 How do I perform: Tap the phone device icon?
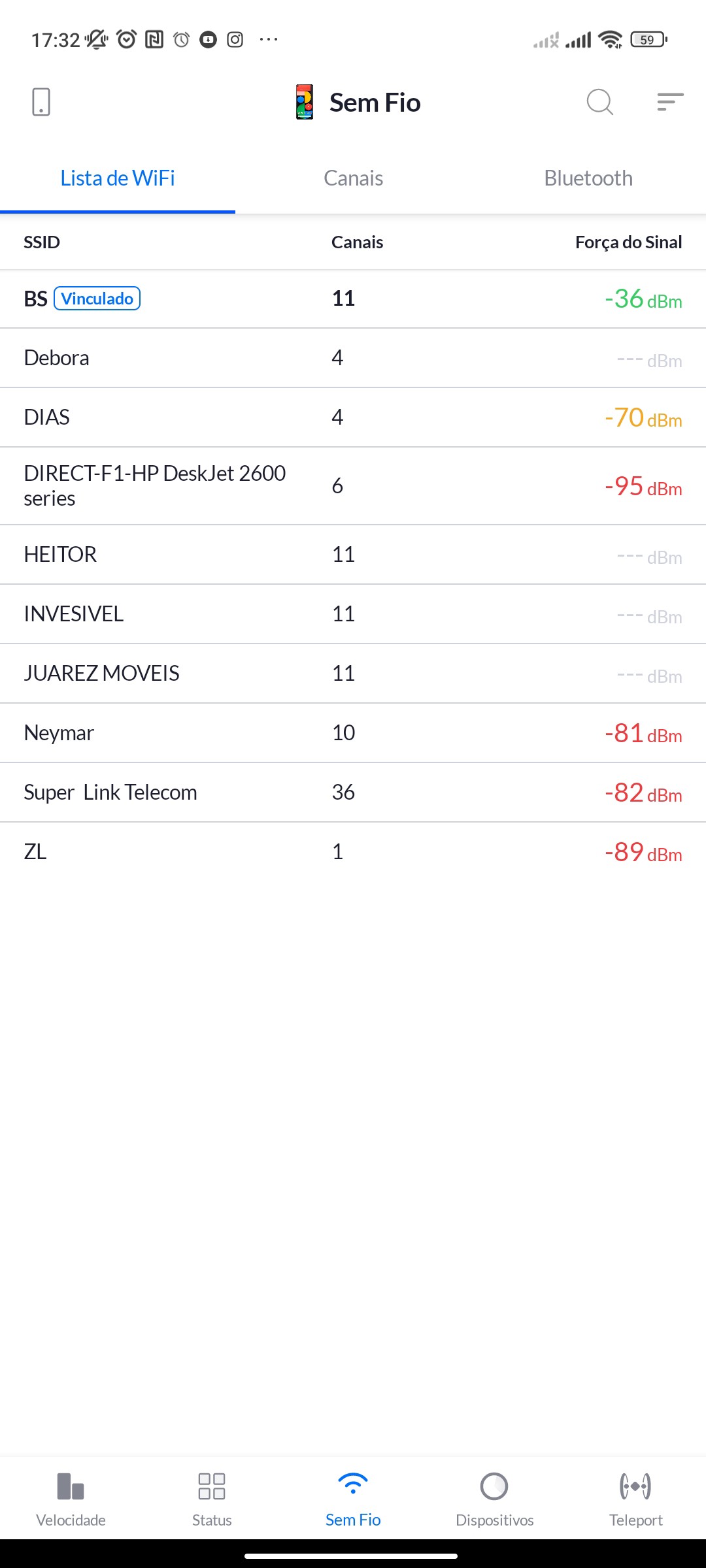click(x=41, y=102)
